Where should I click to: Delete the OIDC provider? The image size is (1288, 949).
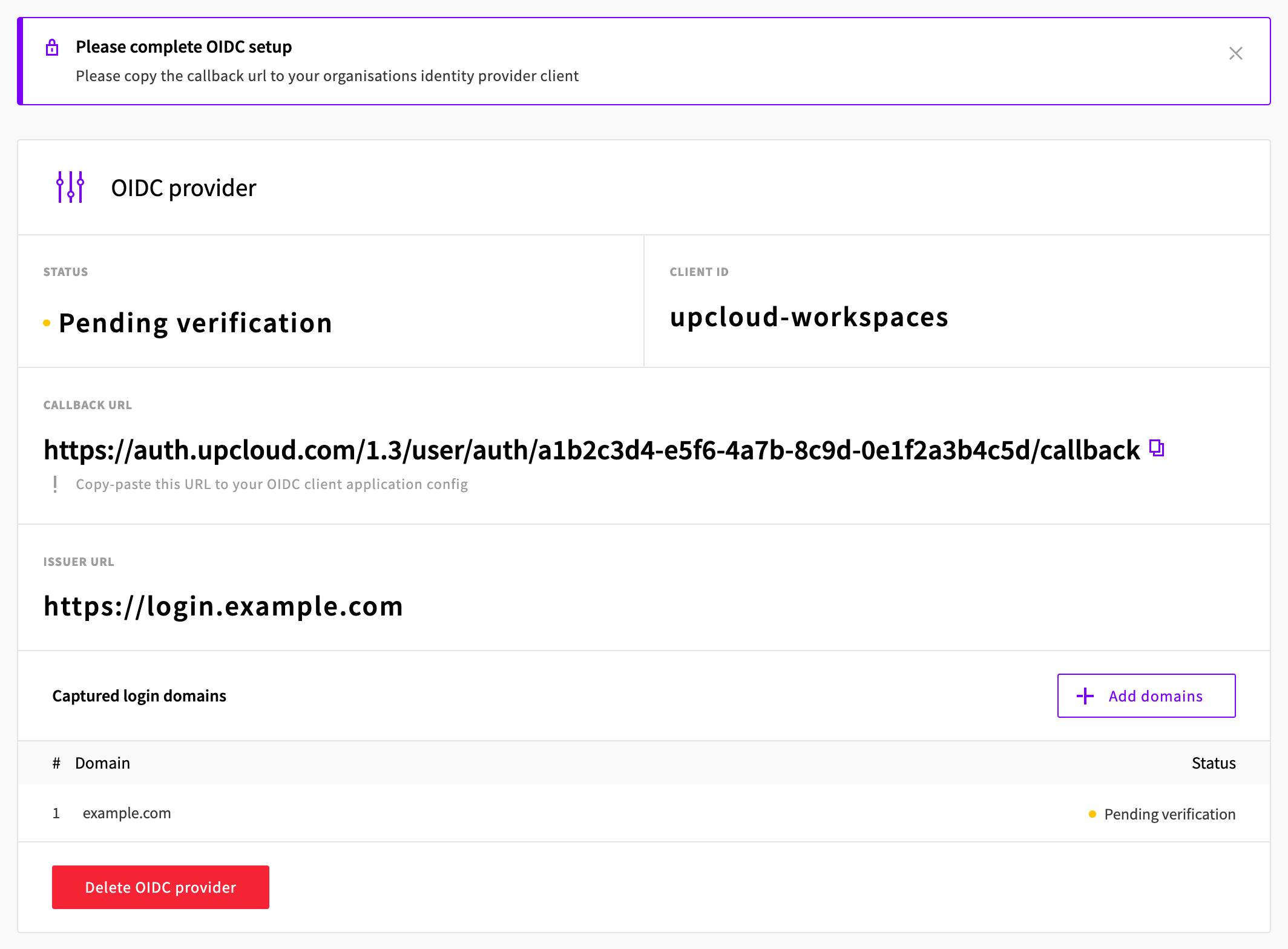pyautogui.click(x=160, y=887)
